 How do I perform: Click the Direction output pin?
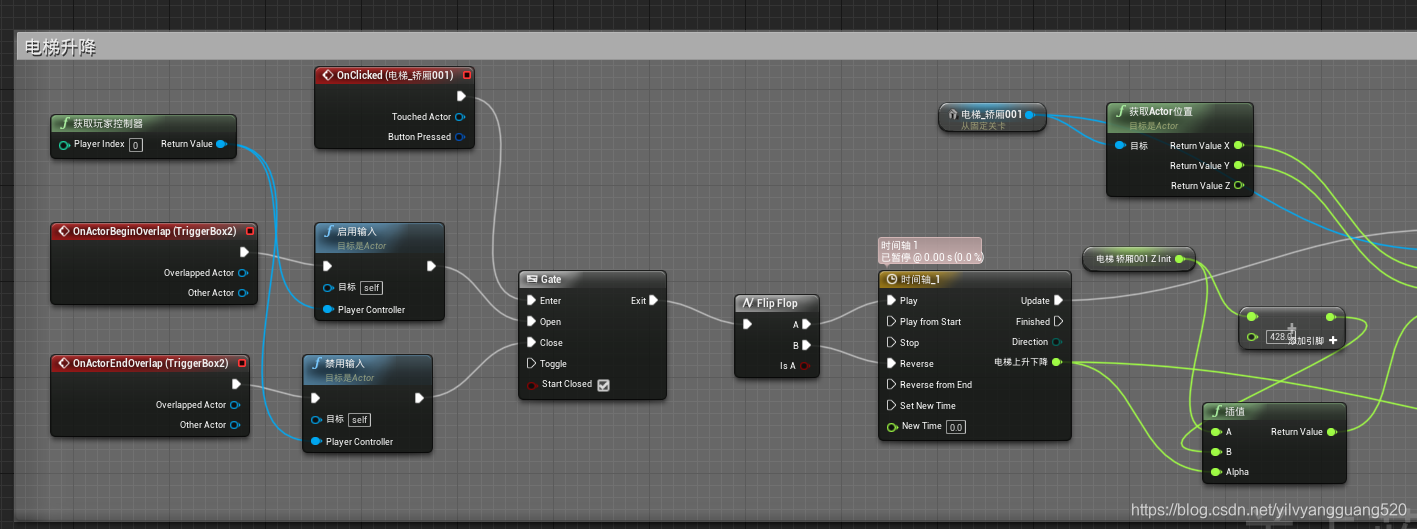click(1057, 342)
